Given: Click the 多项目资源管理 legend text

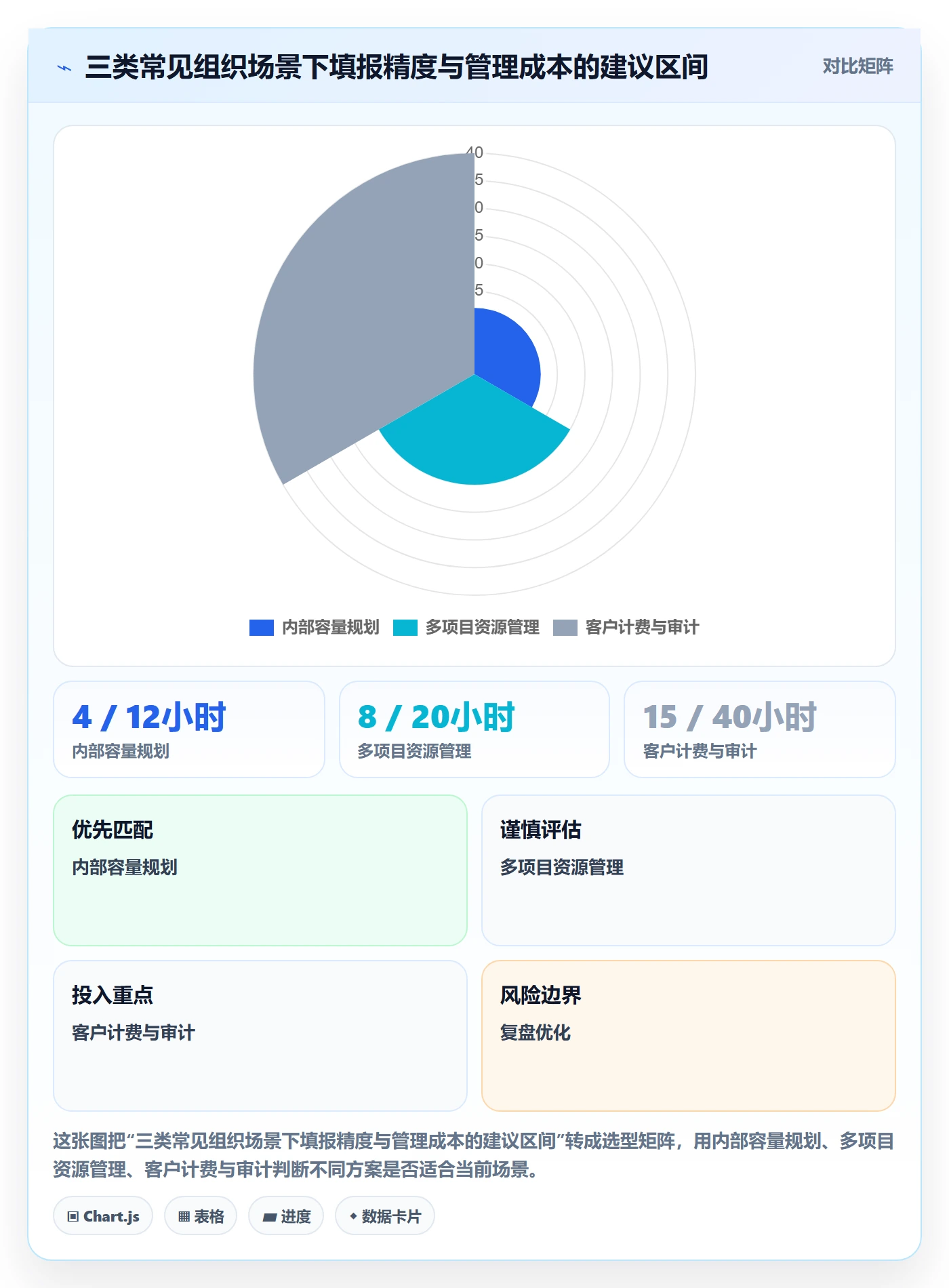Looking at the screenshot, I should coord(483,627).
